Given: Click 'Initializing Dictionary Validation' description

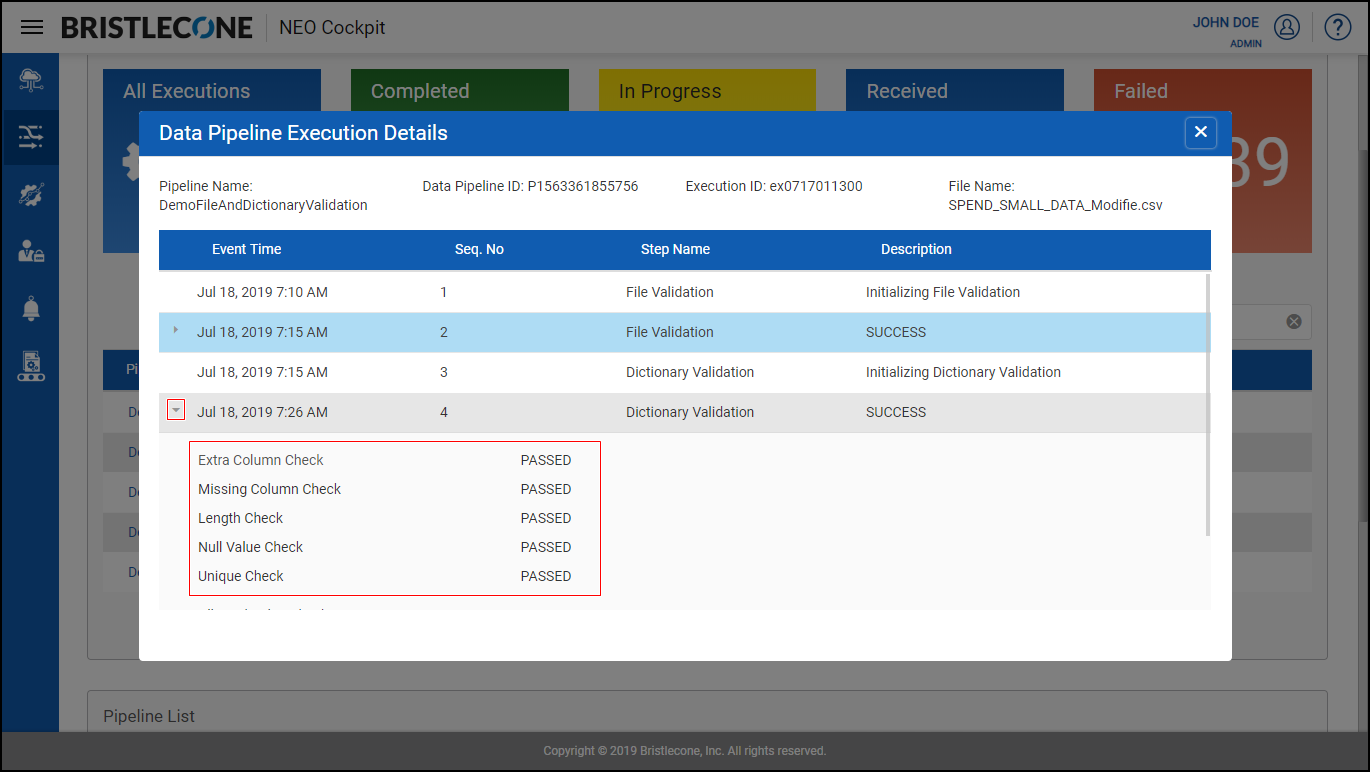Looking at the screenshot, I should coord(963,372).
